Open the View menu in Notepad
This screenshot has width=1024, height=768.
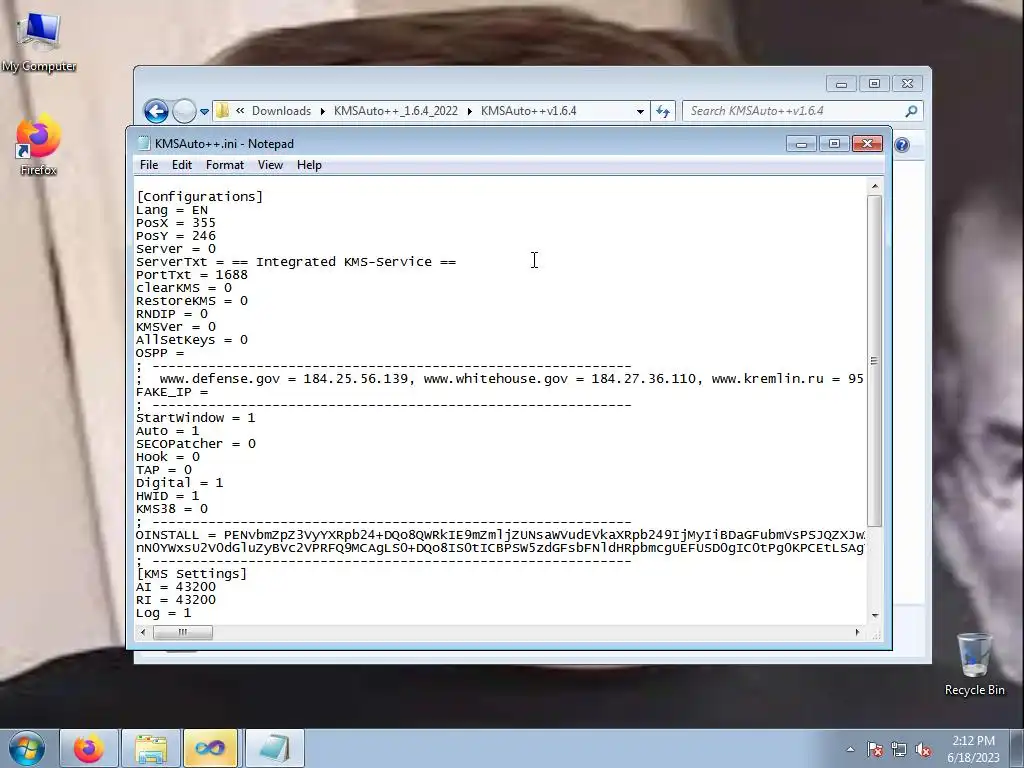(270, 165)
